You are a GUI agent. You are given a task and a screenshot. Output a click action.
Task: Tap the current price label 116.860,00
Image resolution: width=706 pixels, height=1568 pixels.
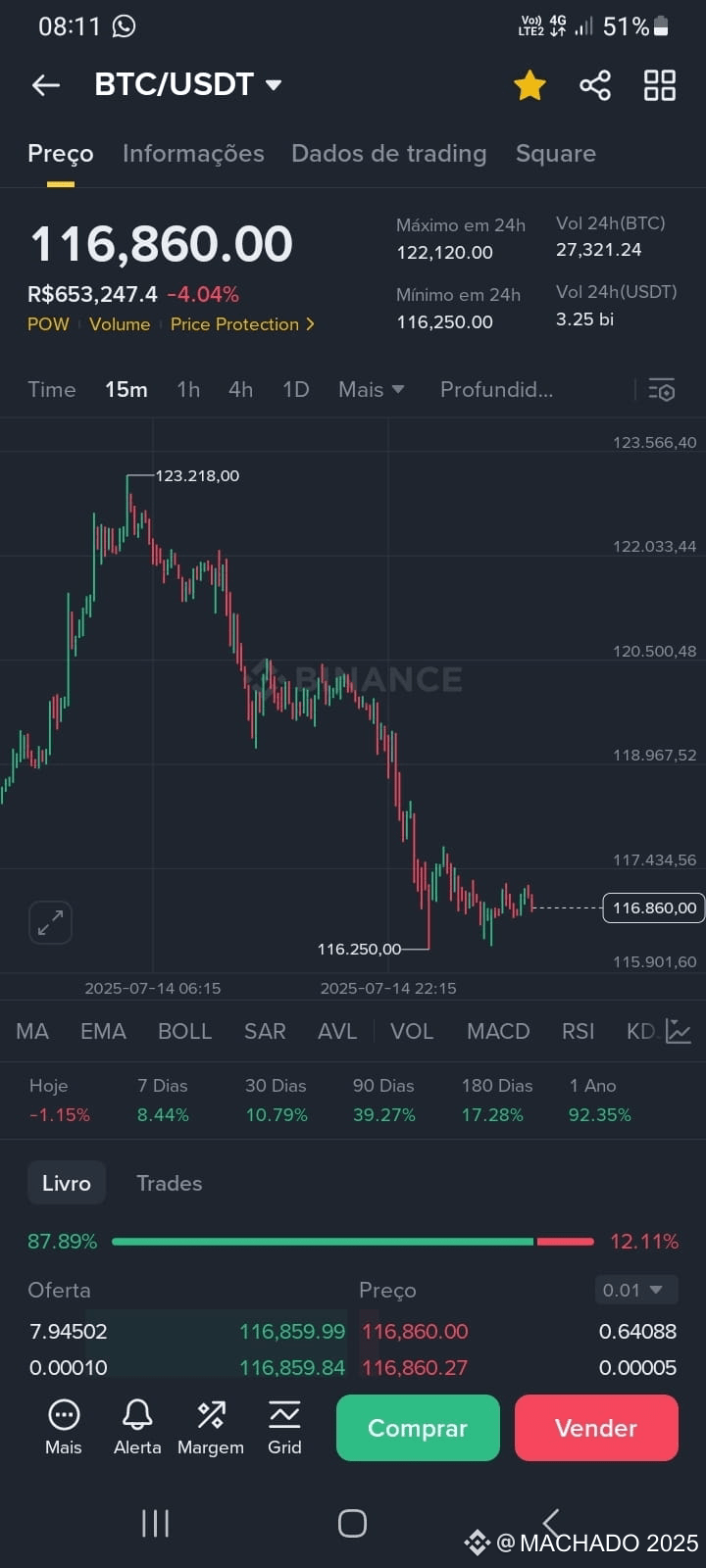coord(654,908)
